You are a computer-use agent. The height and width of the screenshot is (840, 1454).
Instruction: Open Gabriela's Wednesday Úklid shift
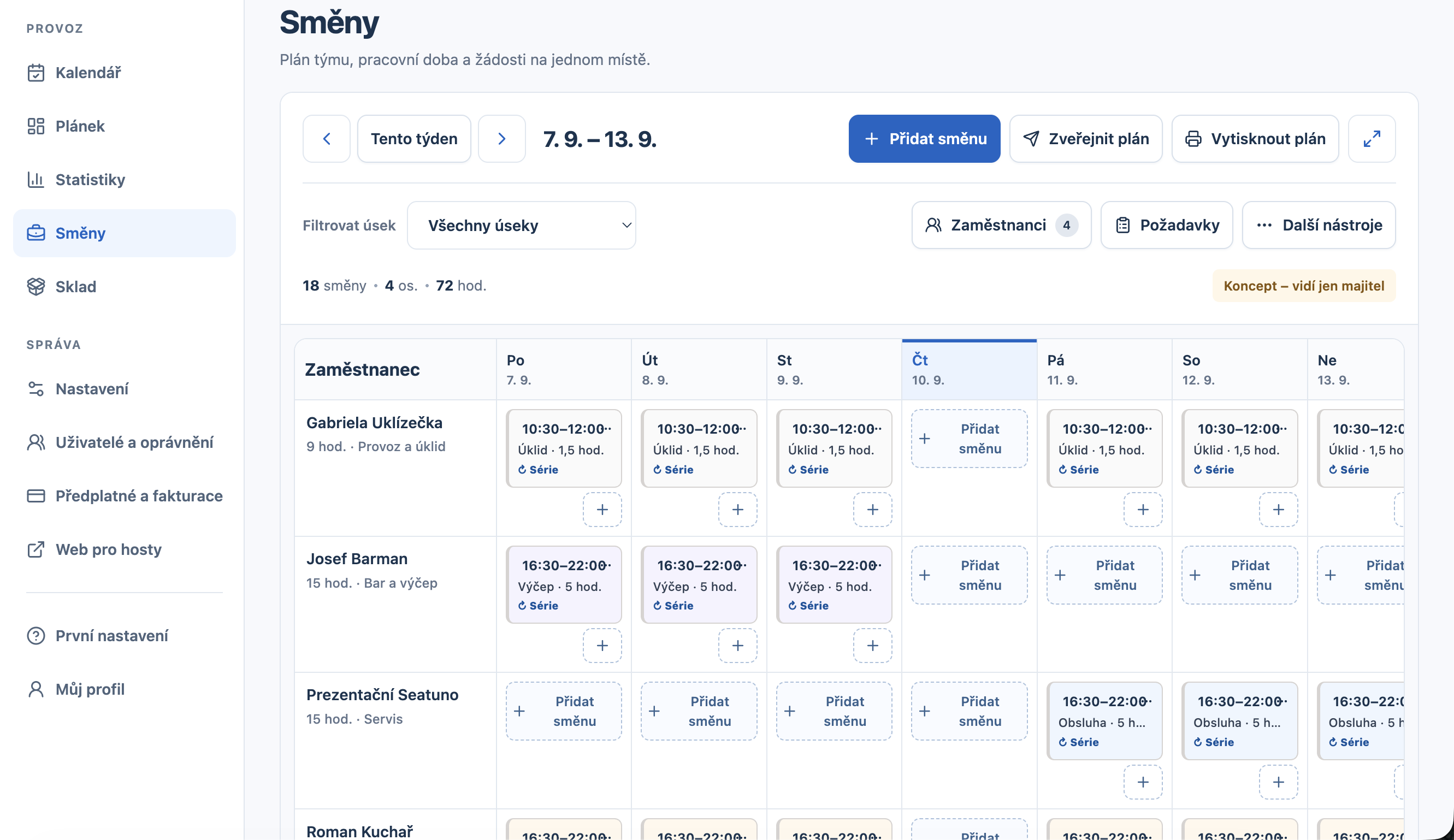[x=834, y=448]
